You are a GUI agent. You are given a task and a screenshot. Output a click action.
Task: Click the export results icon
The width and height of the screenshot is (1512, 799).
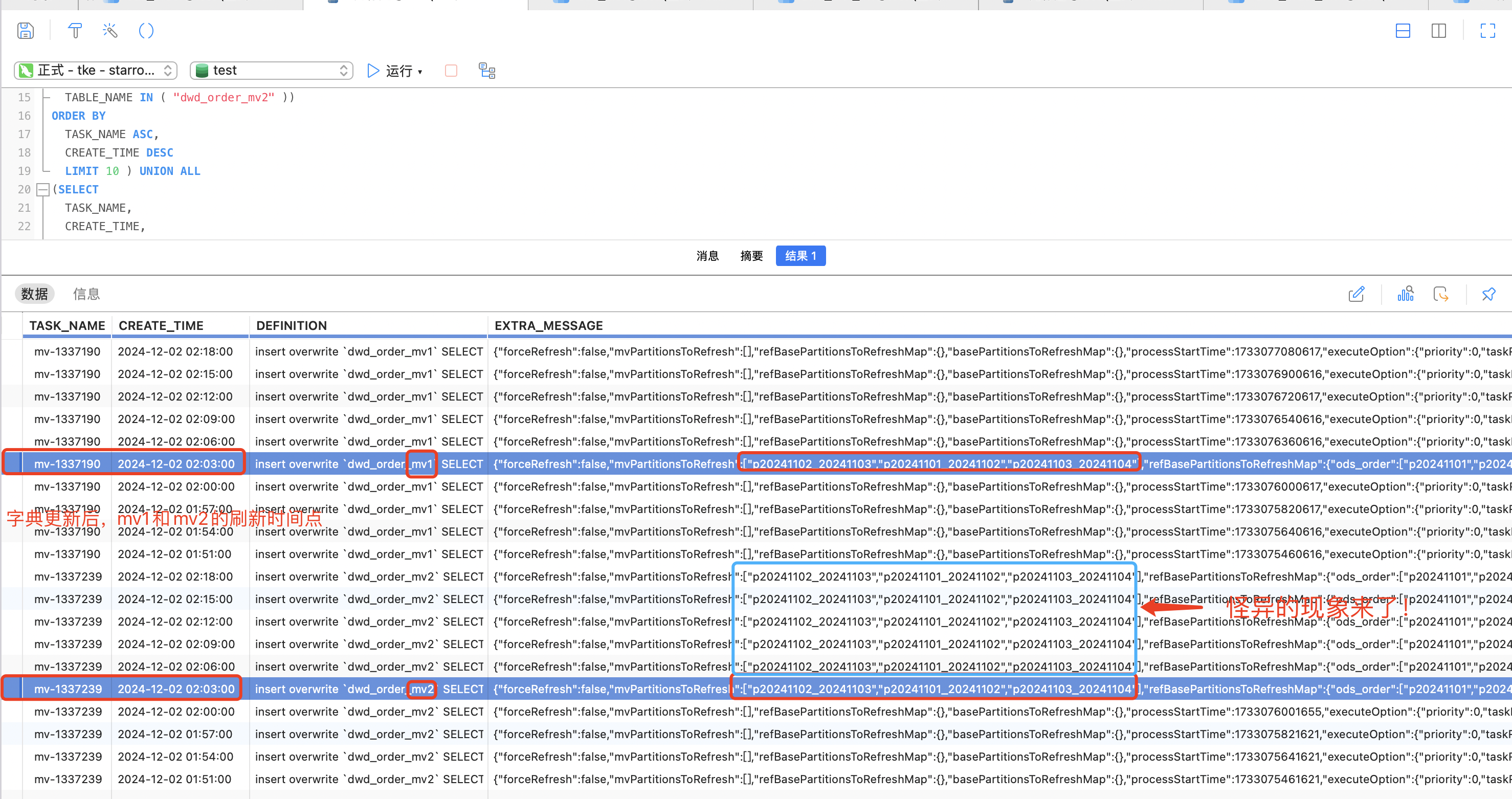click(1440, 294)
